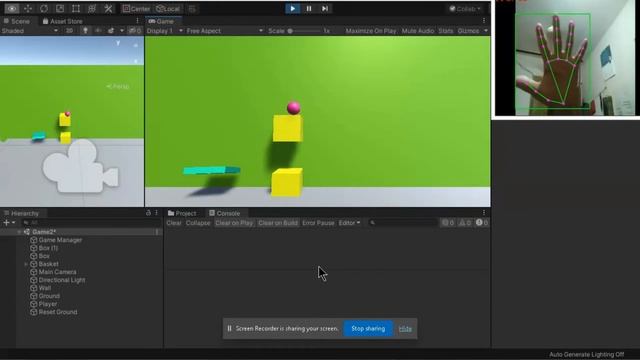This screenshot has width=640, height=360.
Task: Toggle scene effects icon
Action: (111, 31)
